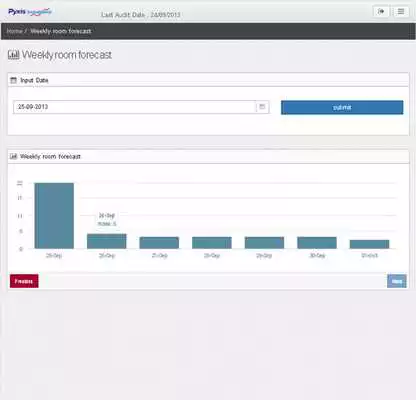Click the Weekly room forecast page title
The width and height of the screenshot is (416, 400).
[67, 55]
